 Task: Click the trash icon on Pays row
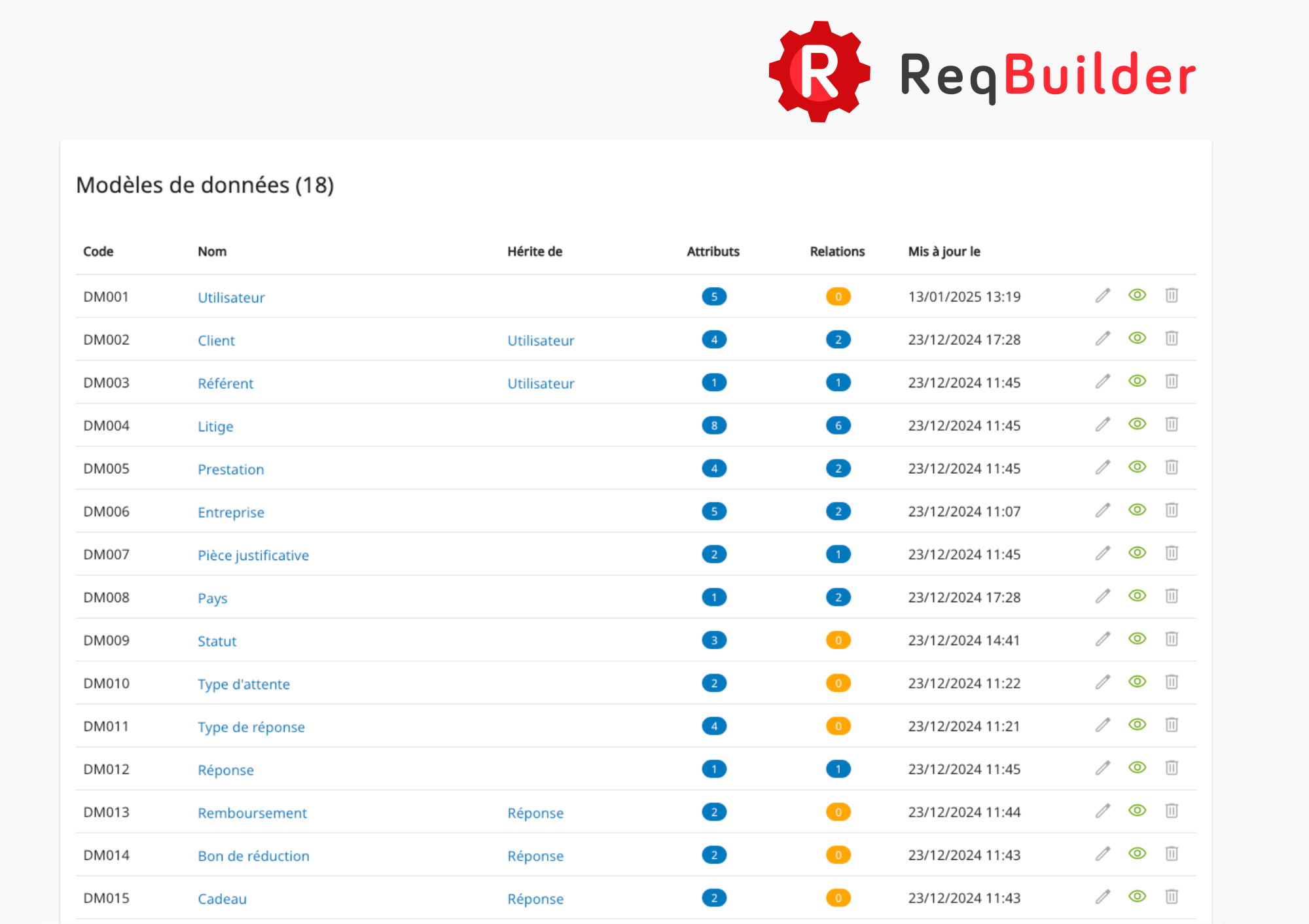click(x=1172, y=596)
